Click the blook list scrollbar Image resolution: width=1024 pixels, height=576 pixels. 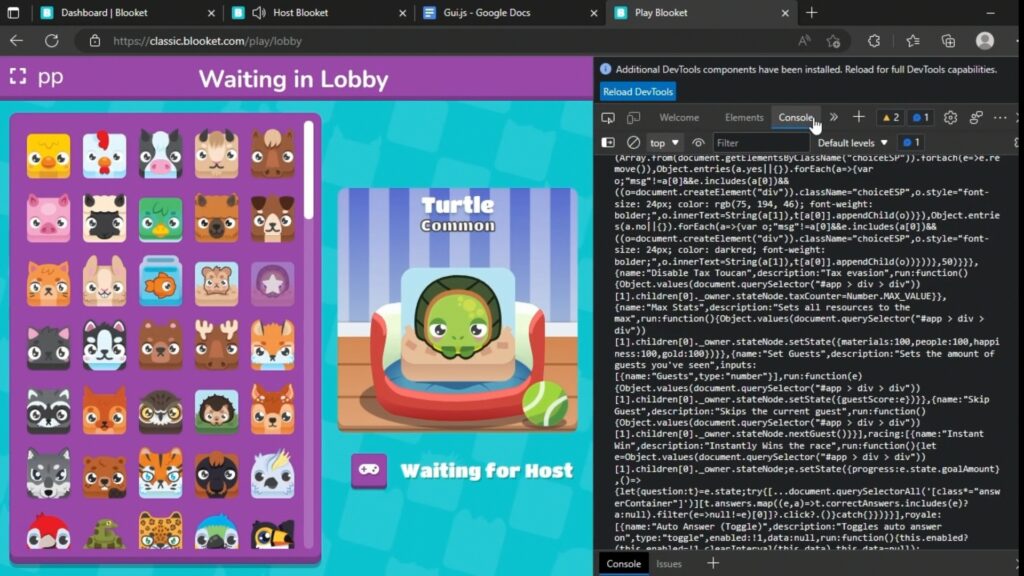[x=308, y=170]
